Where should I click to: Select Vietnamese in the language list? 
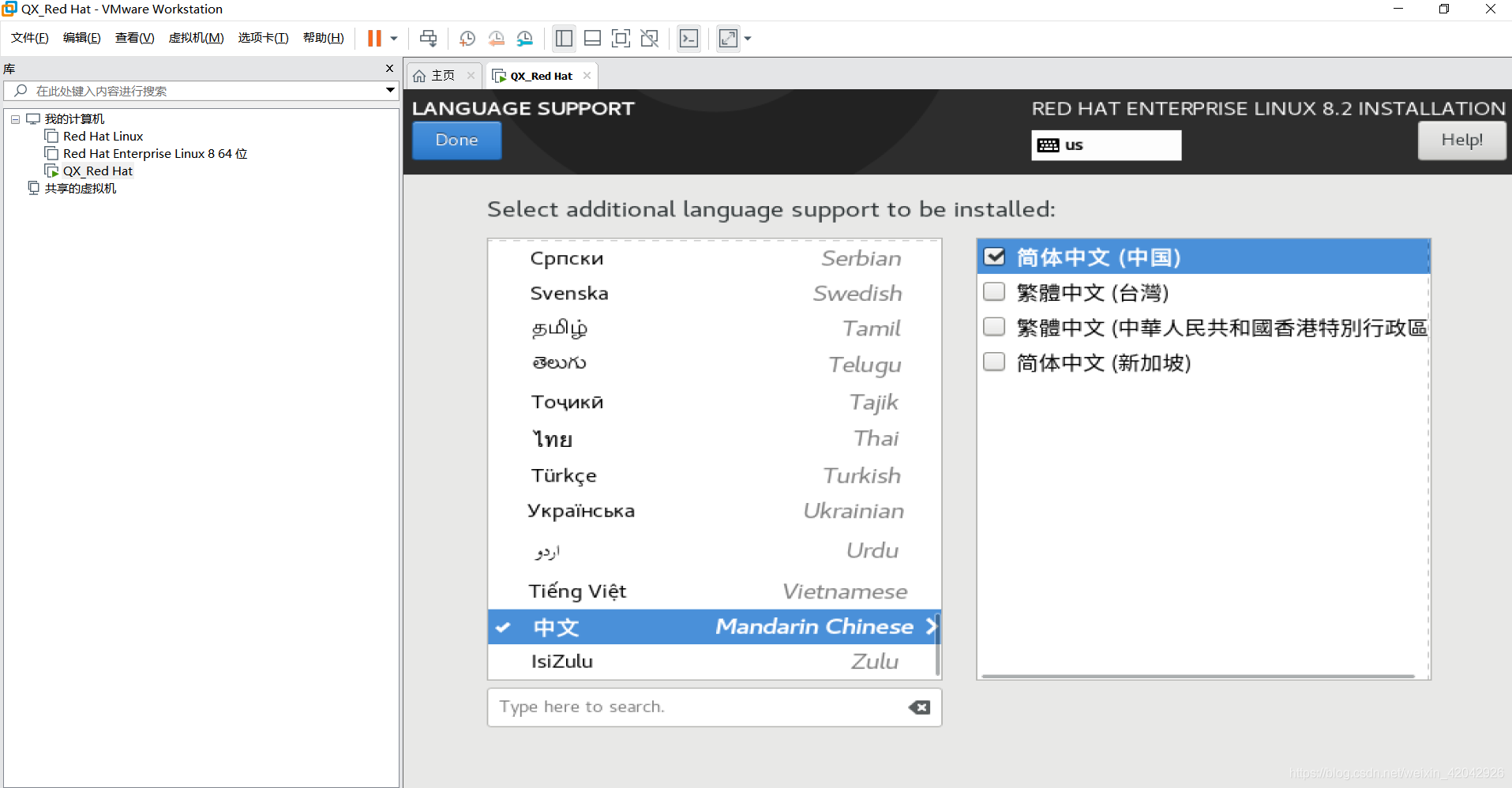[714, 591]
